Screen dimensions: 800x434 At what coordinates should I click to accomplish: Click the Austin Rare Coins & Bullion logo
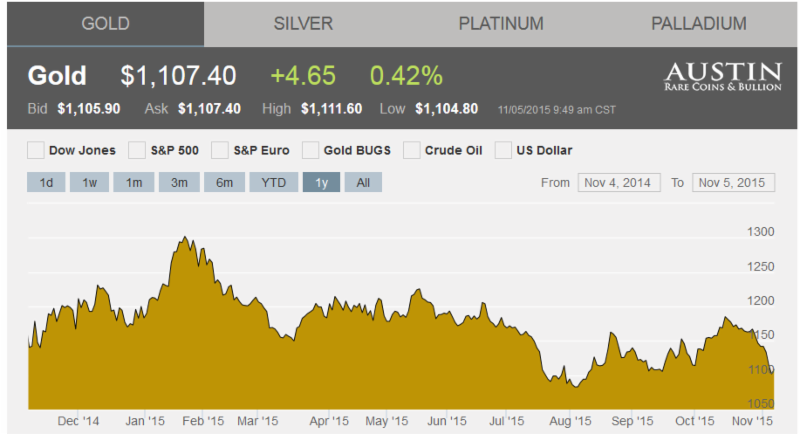click(x=722, y=76)
